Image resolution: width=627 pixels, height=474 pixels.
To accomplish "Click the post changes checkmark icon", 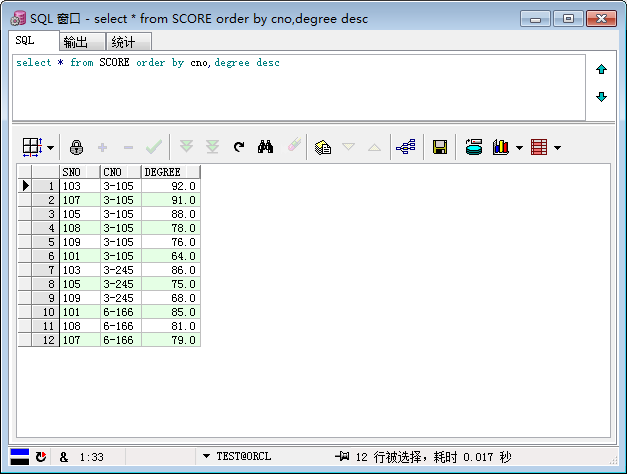I will click(154, 147).
